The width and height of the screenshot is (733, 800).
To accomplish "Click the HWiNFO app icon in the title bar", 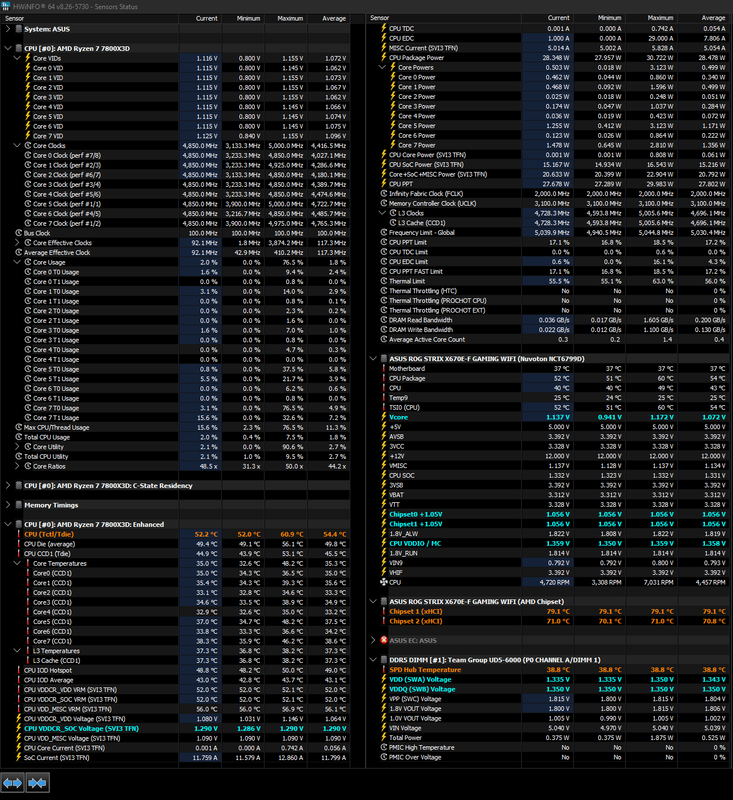I will (5, 7).
